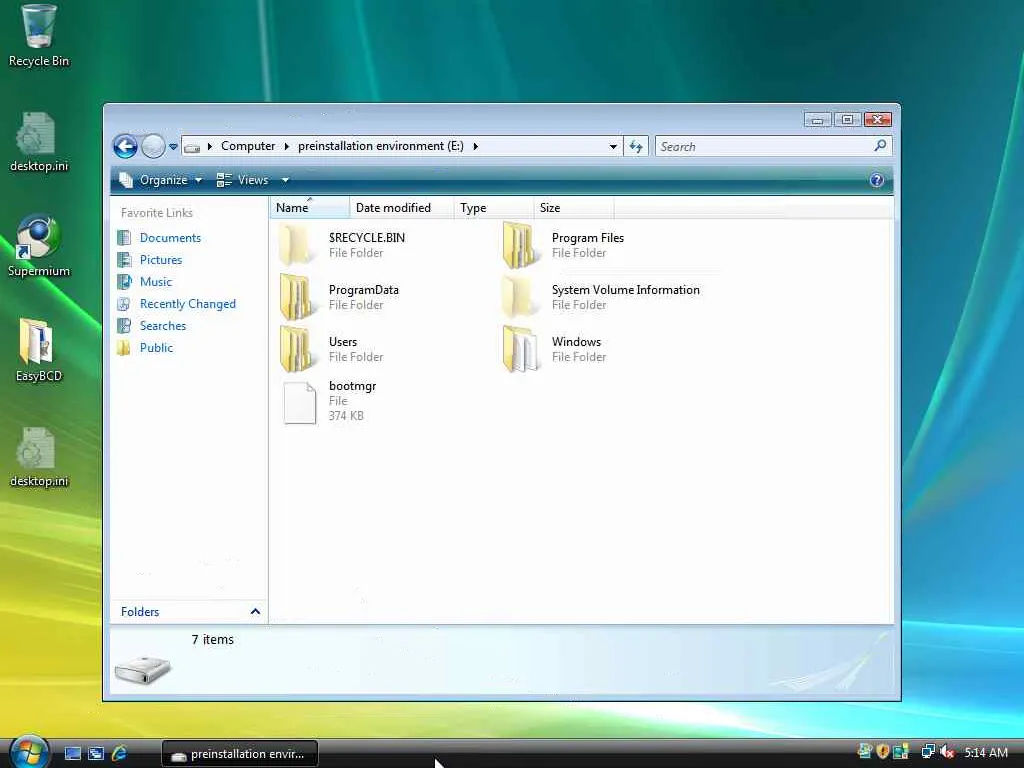Click the Public folder sidebar icon

(x=124, y=348)
